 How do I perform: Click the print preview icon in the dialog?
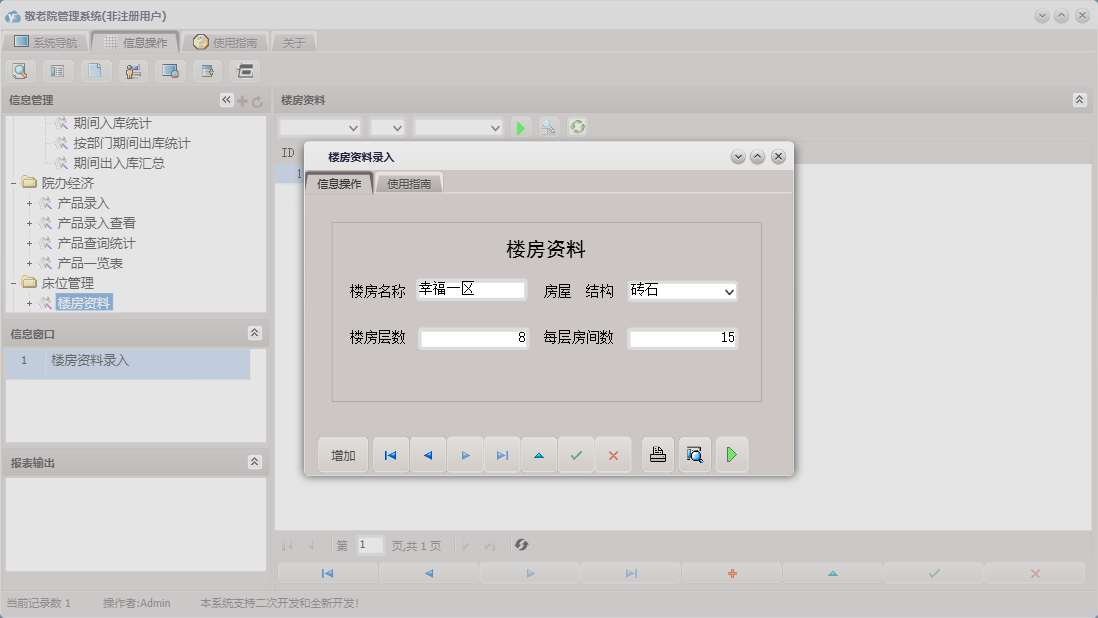point(694,454)
